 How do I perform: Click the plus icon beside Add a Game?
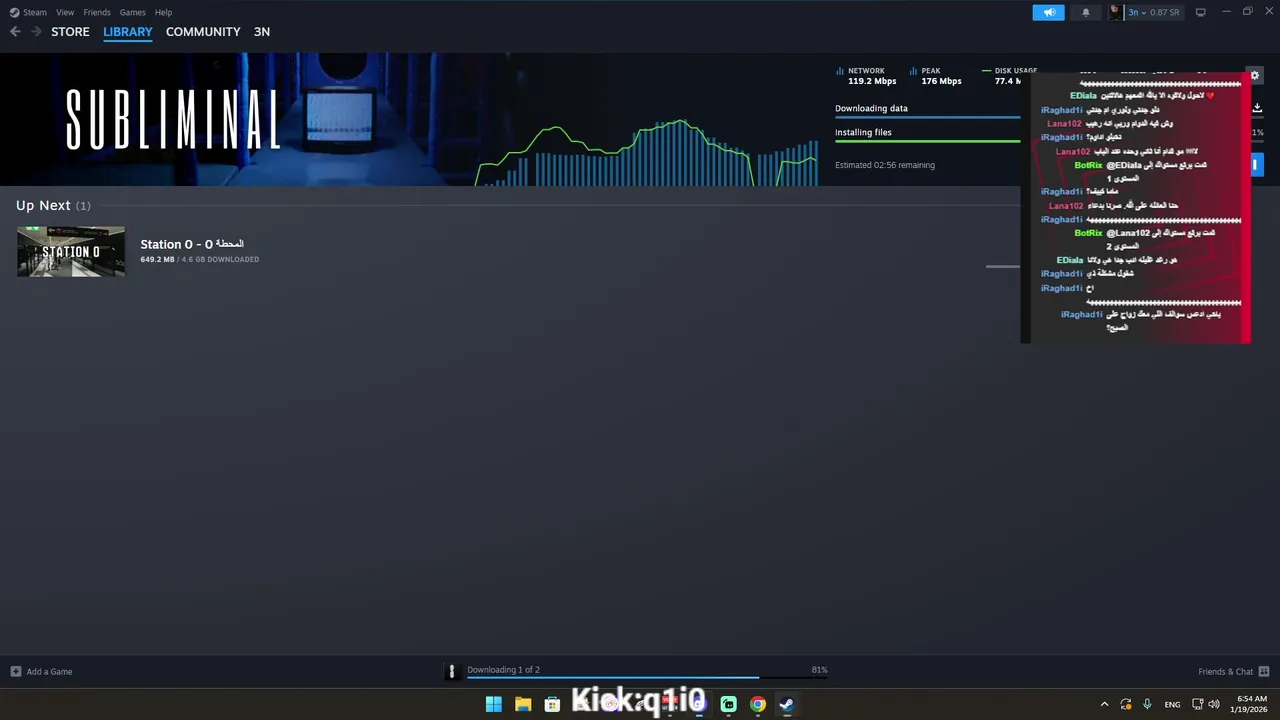(x=15, y=671)
